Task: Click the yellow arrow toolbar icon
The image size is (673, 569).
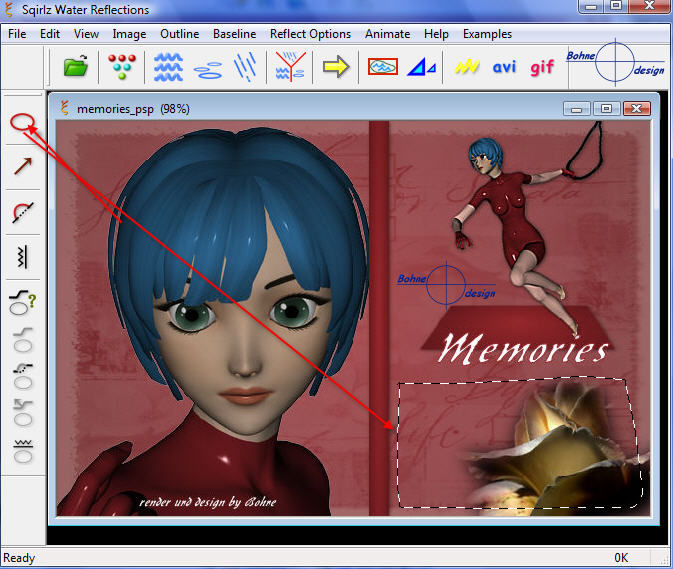Action: coord(336,67)
